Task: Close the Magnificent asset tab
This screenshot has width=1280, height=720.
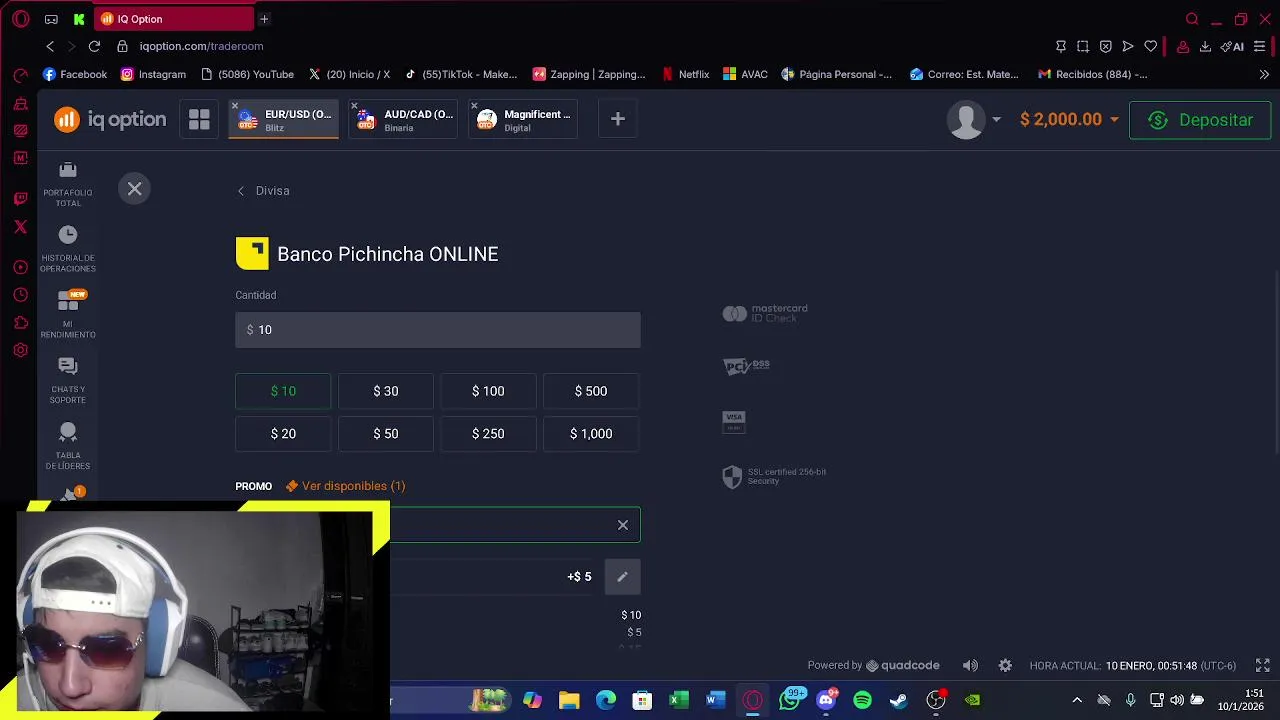Action: point(474,106)
